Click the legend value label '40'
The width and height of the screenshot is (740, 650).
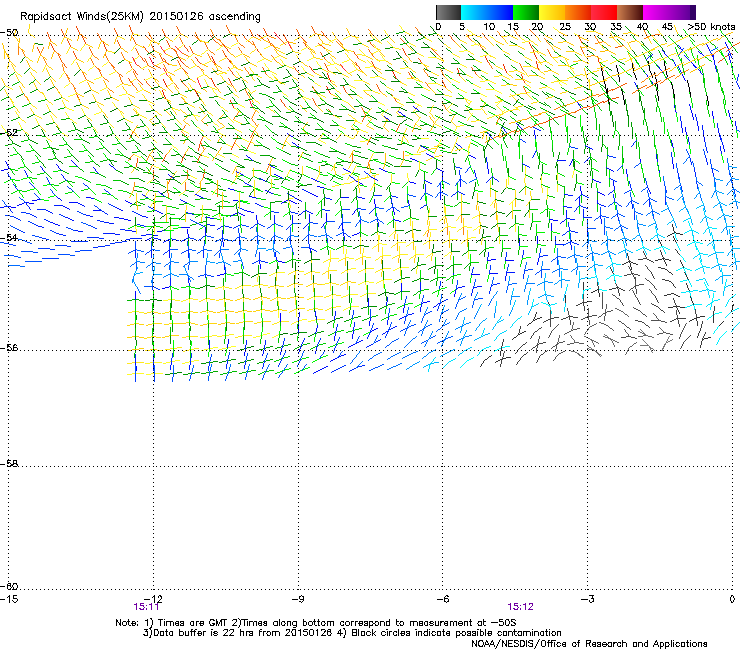642,27
